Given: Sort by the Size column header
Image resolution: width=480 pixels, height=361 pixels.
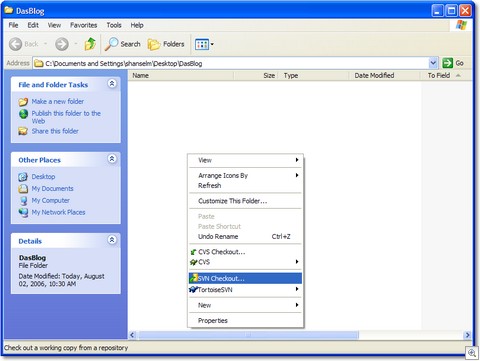Looking at the screenshot, I should tap(256, 76).
